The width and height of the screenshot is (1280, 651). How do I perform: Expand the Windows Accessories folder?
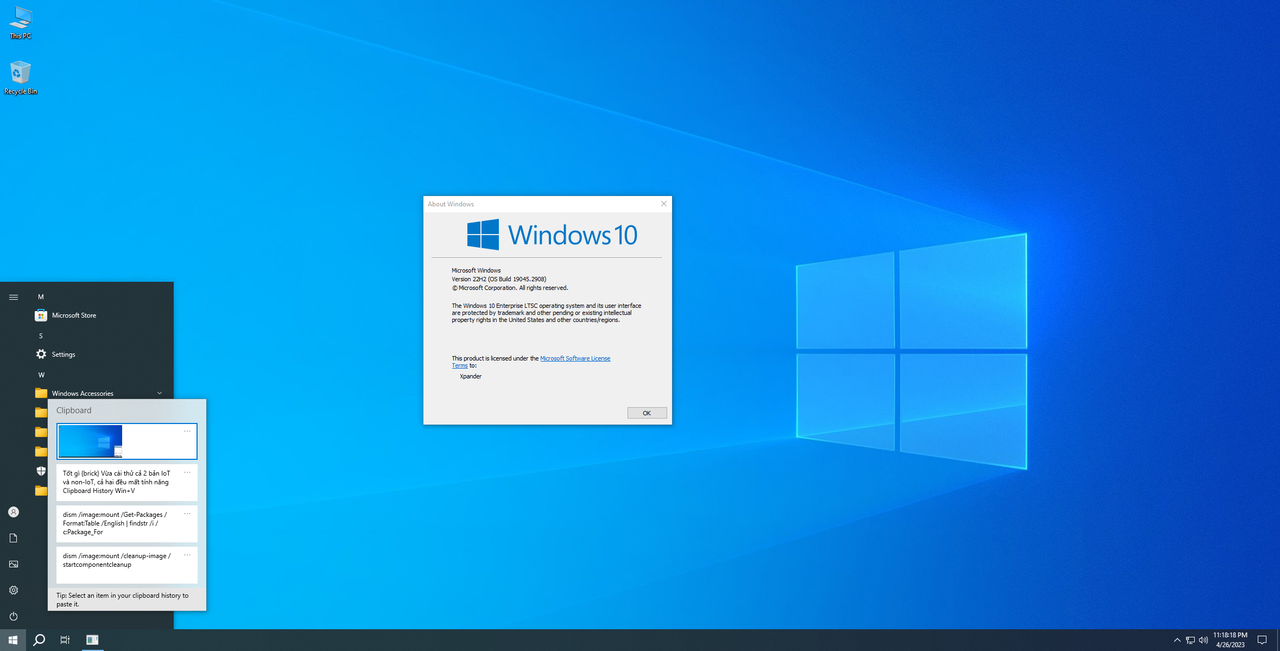click(x=100, y=393)
